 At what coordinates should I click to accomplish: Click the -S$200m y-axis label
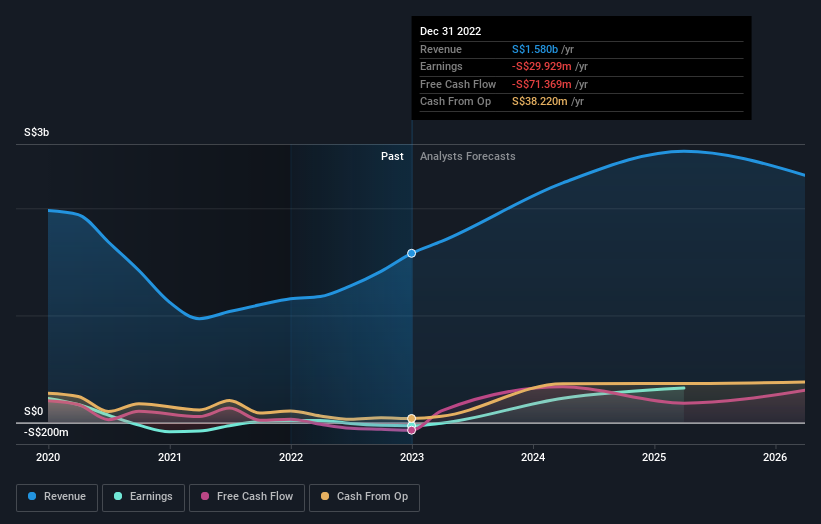[46, 432]
